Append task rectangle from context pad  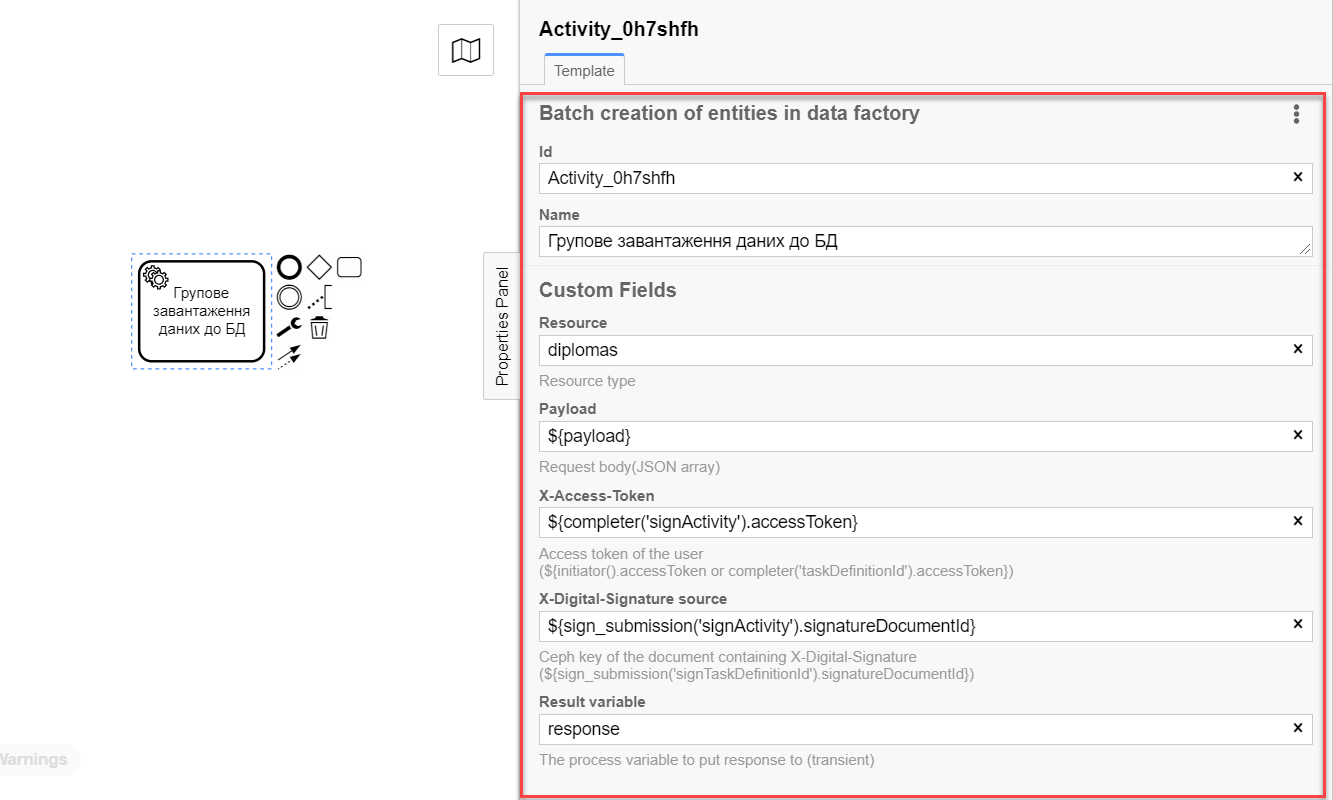(x=349, y=267)
